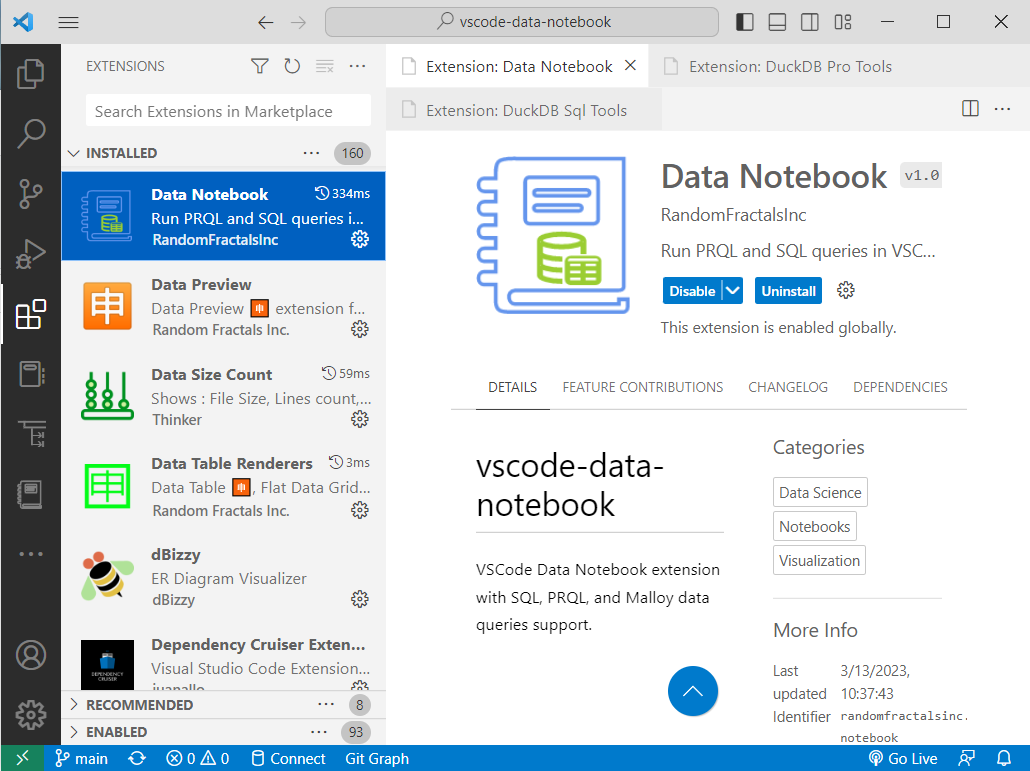1030x771 pixels.
Task: Open the RandomFractalsInc publisher link
Action: coord(733,215)
